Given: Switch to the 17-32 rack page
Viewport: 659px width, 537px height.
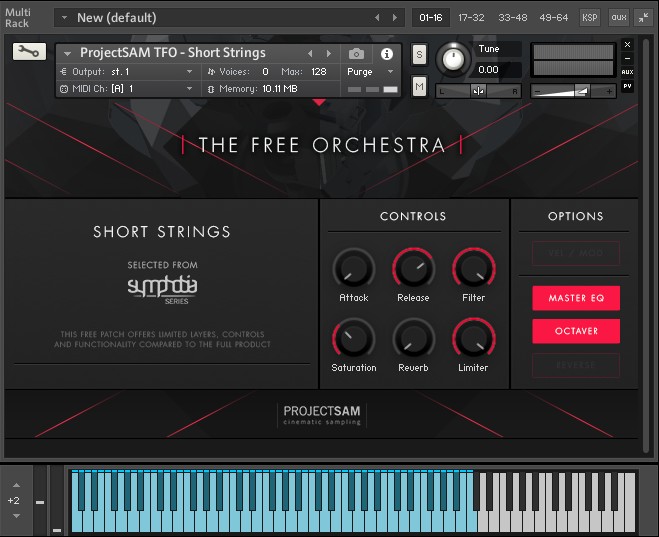Looking at the screenshot, I should coord(471,18).
